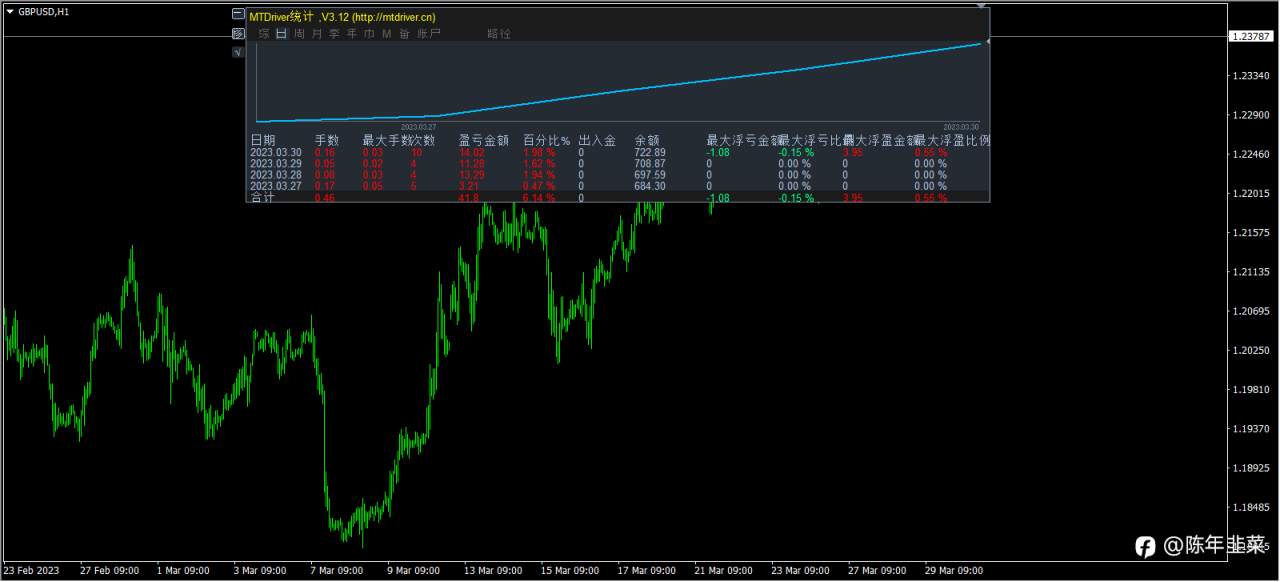The height and width of the screenshot is (582, 1280).
Task: Click profit amount 3.21
Action: [x=469, y=186]
